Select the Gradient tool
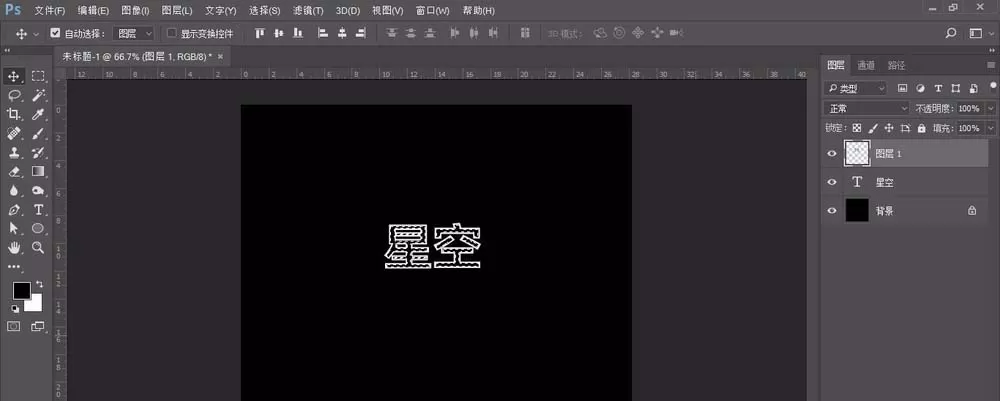 (x=38, y=171)
